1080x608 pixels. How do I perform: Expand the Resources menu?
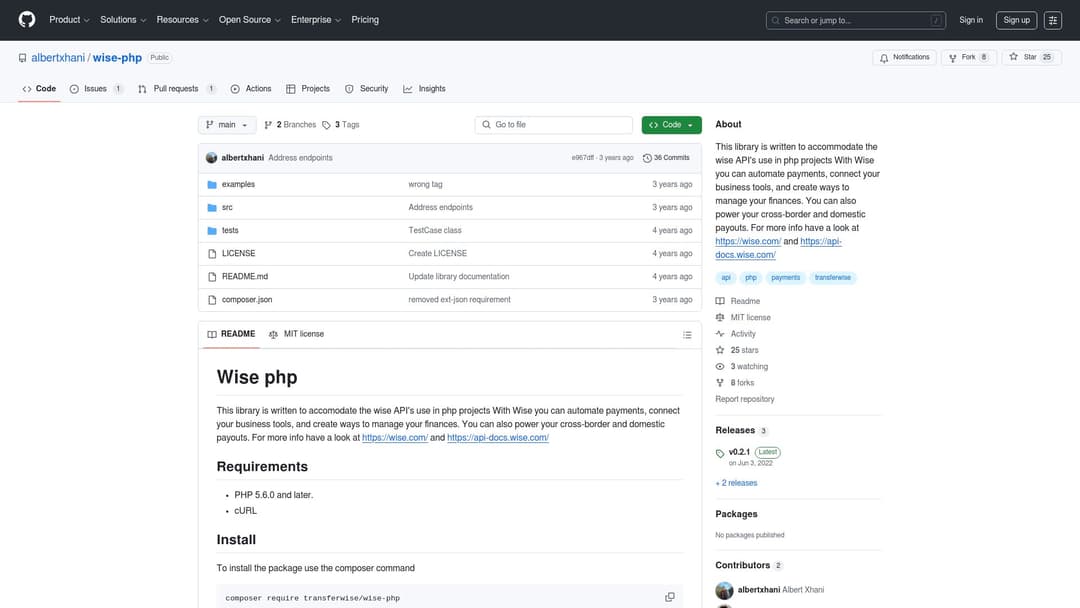click(182, 20)
